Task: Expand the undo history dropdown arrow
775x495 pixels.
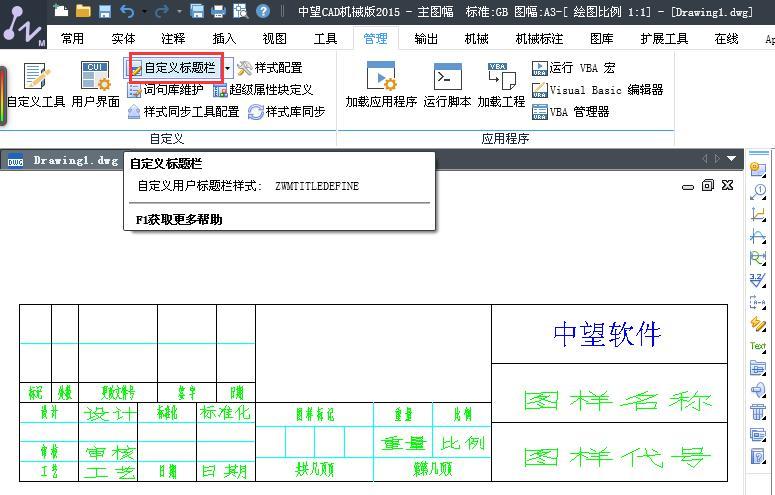Action: click(144, 12)
